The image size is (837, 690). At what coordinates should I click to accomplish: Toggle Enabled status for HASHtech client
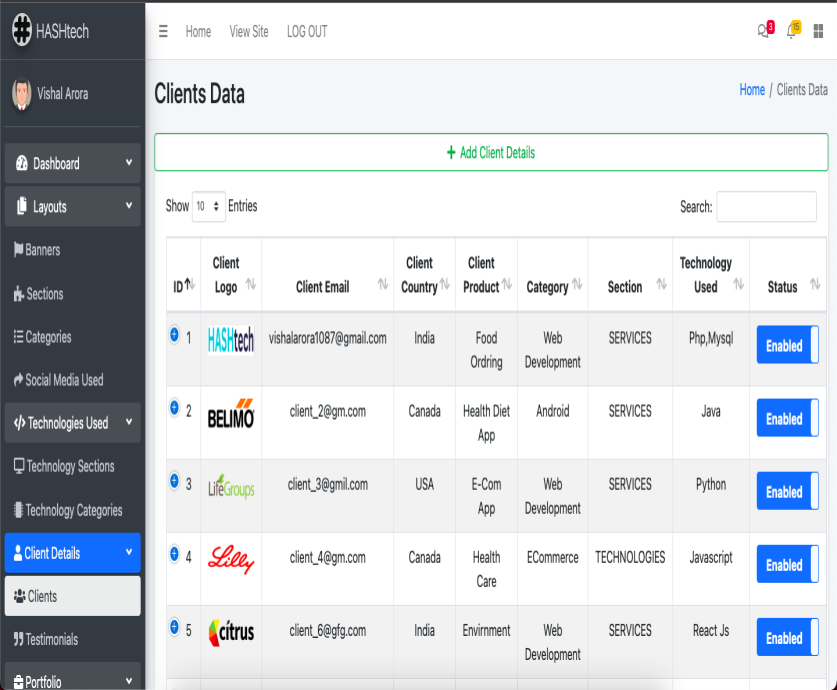pos(787,345)
